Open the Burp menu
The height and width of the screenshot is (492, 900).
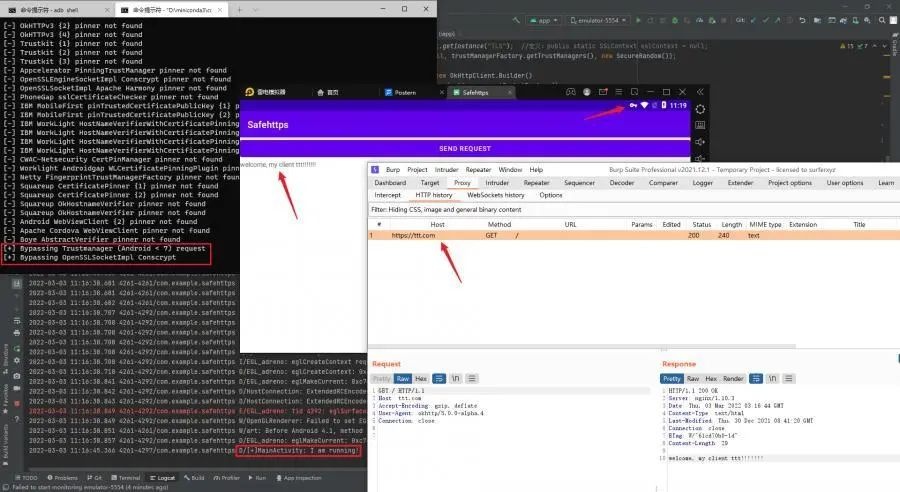[393, 170]
